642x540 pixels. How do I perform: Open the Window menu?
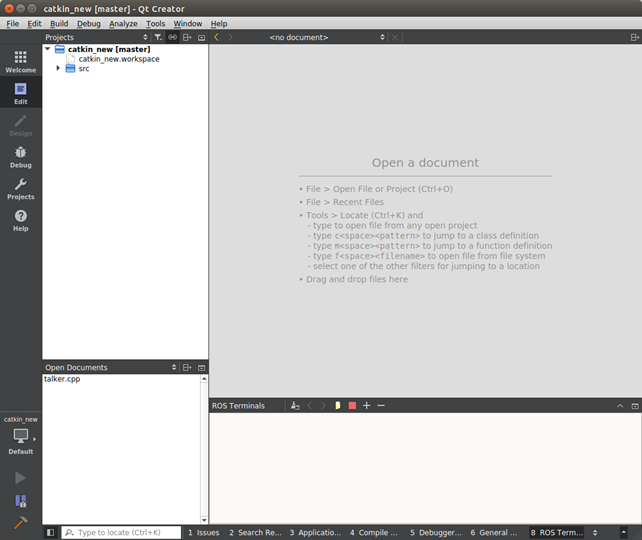(x=188, y=23)
